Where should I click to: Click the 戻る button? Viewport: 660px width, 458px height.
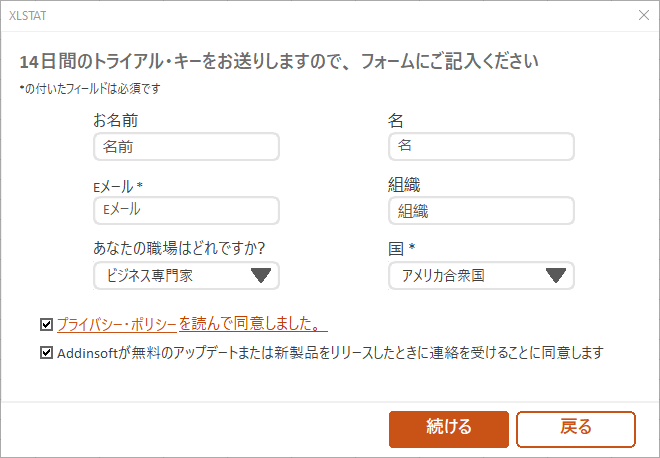point(575,427)
